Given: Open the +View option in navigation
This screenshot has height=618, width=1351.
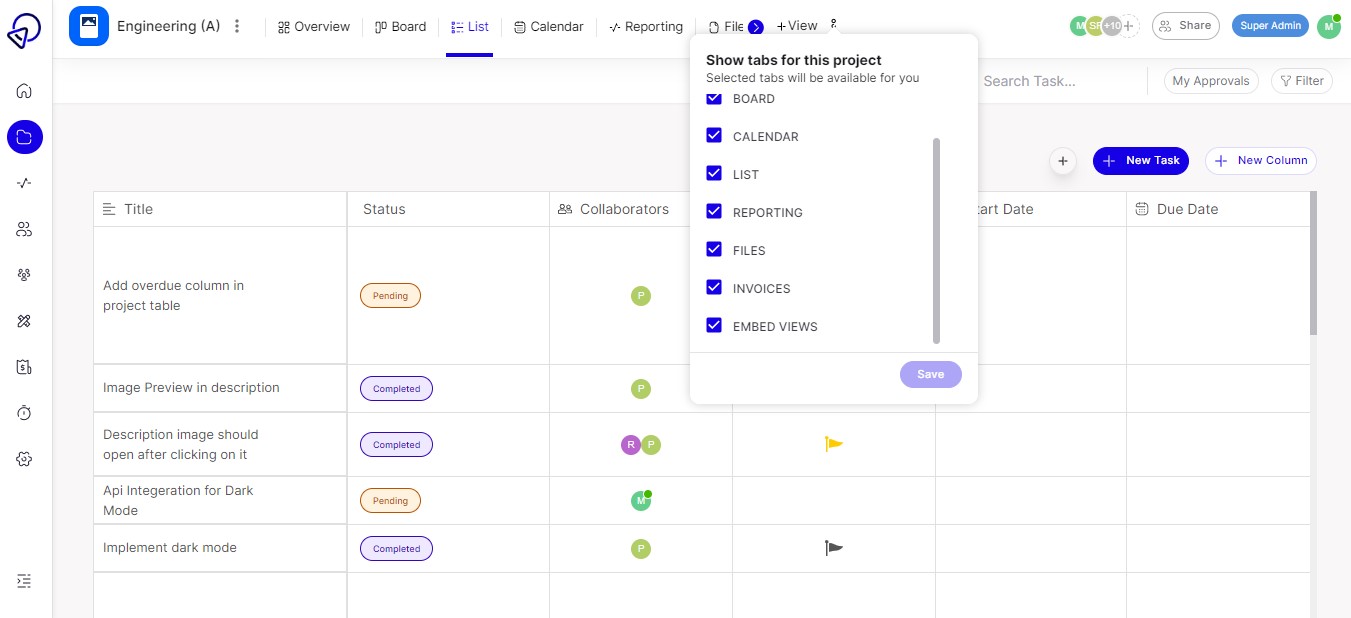Looking at the screenshot, I should pyautogui.click(x=797, y=26).
